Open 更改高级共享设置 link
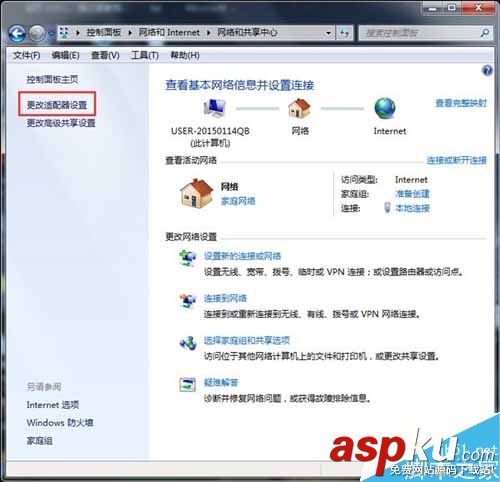500x482 pixels. (61, 123)
